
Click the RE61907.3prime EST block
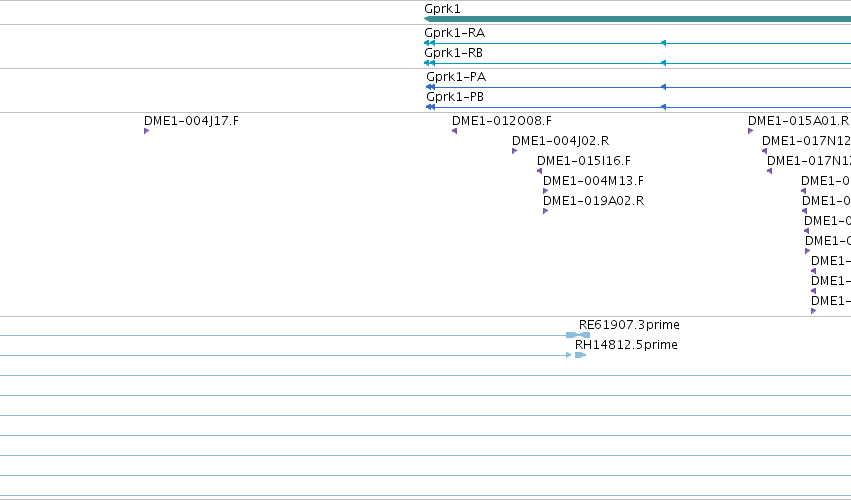point(578,335)
